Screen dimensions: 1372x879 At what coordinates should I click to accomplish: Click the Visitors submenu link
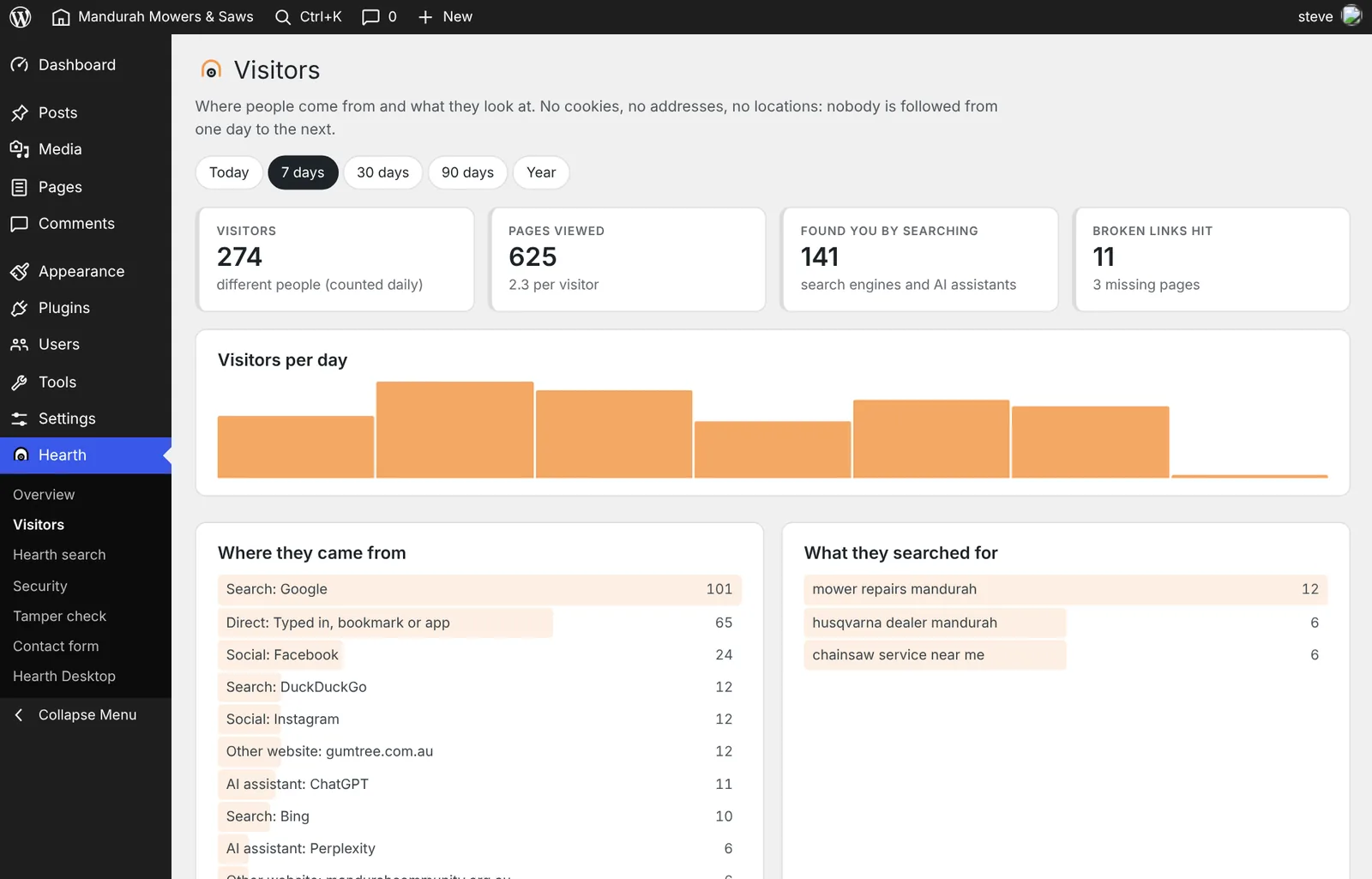39,525
